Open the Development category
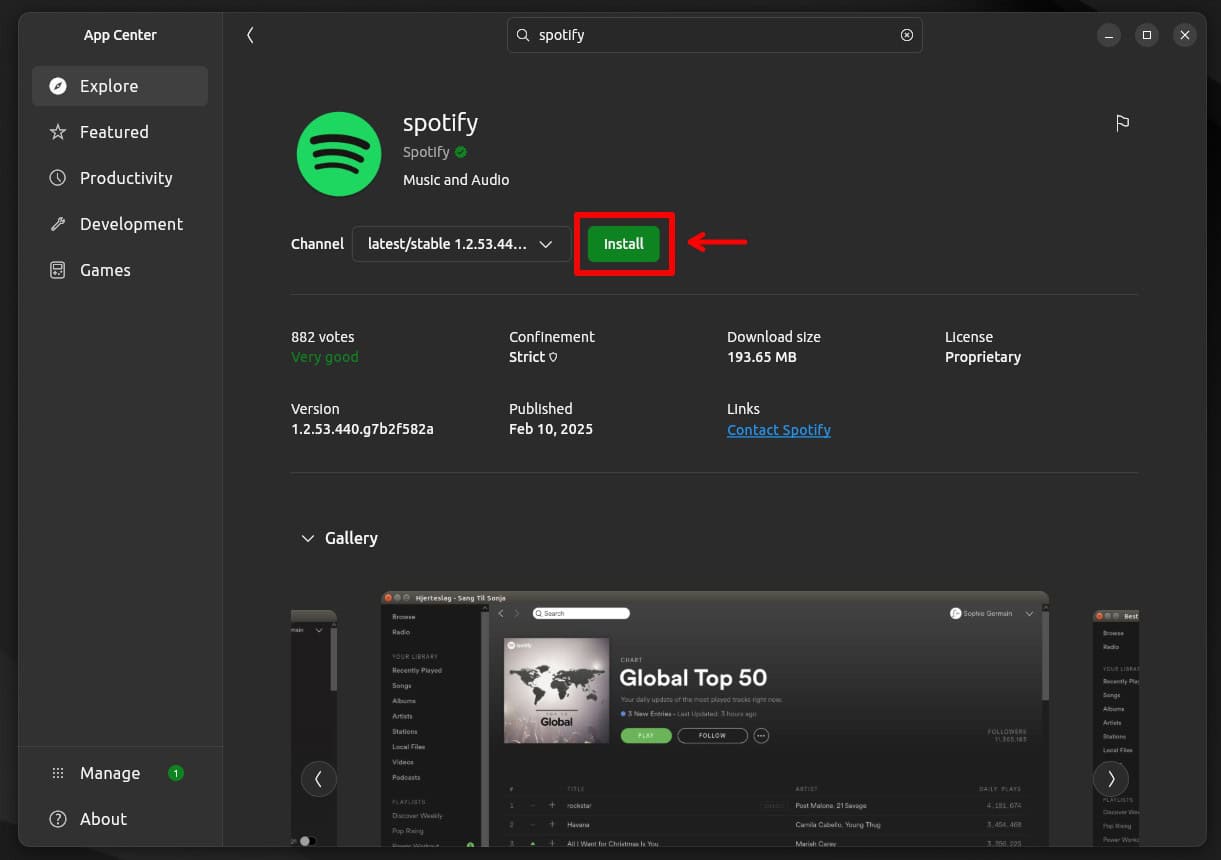1221x860 pixels. coord(131,224)
